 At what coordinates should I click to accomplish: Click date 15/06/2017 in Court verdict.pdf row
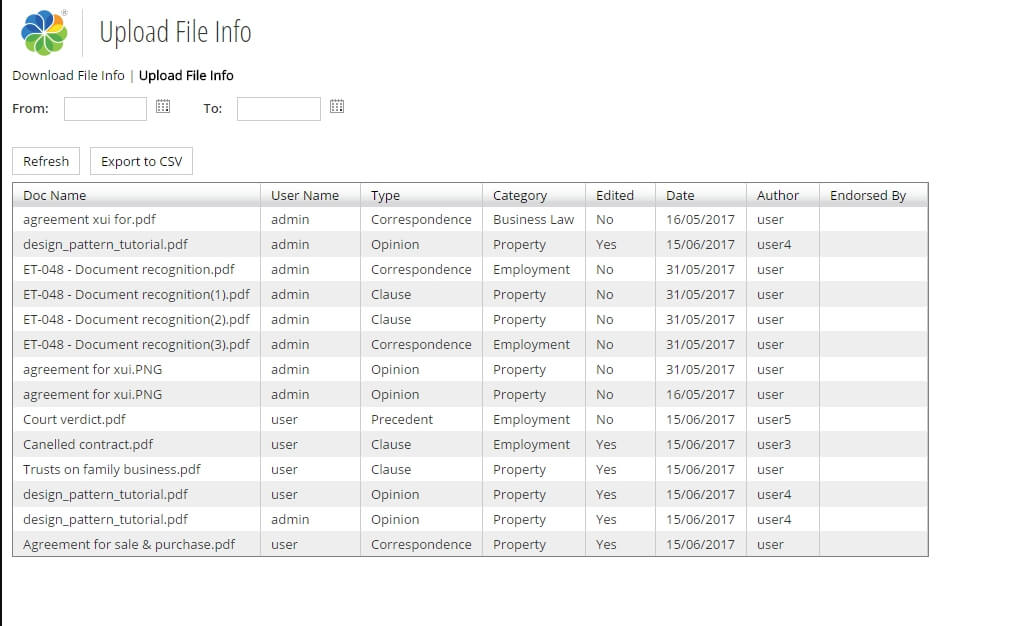(x=700, y=419)
